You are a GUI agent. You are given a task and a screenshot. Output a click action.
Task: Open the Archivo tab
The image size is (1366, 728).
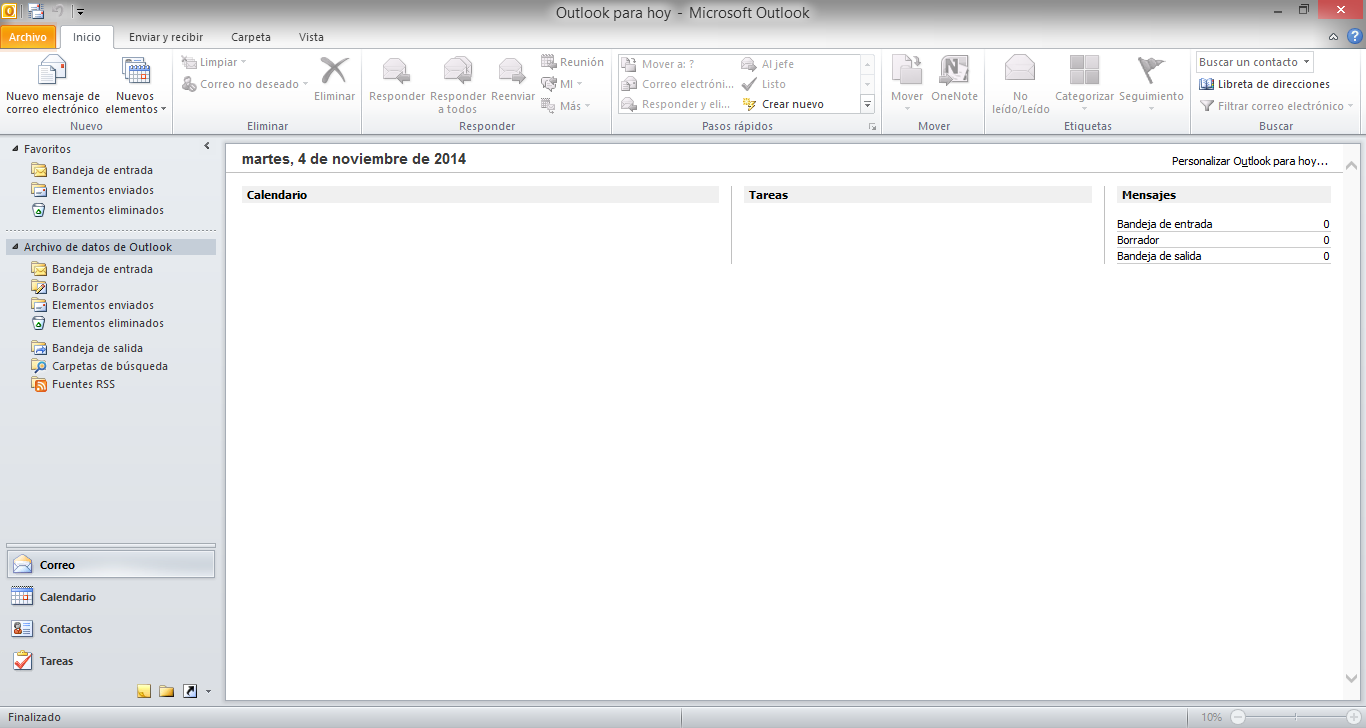(28, 37)
